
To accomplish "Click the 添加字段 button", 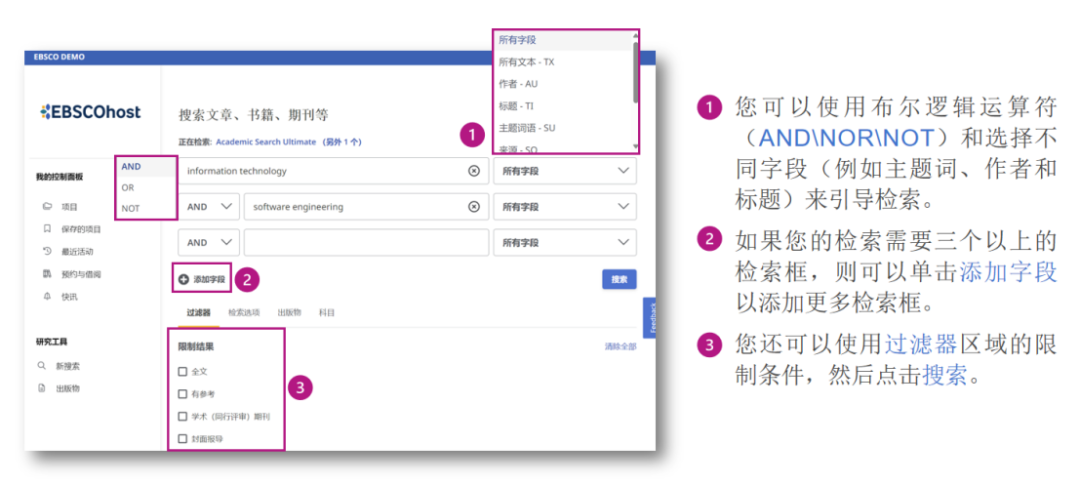I will 202,279.
